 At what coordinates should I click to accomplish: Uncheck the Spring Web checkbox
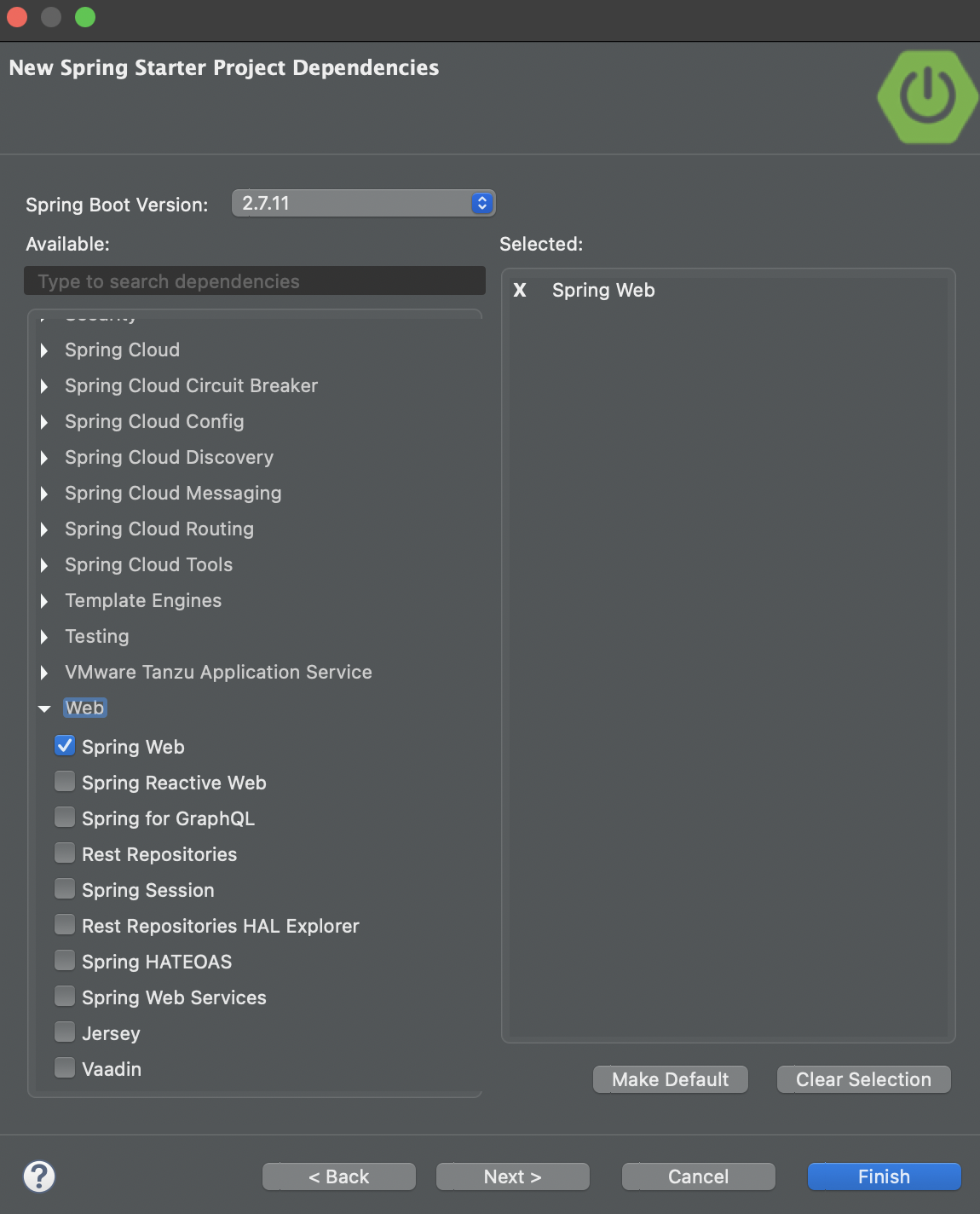tap(65, 746)
